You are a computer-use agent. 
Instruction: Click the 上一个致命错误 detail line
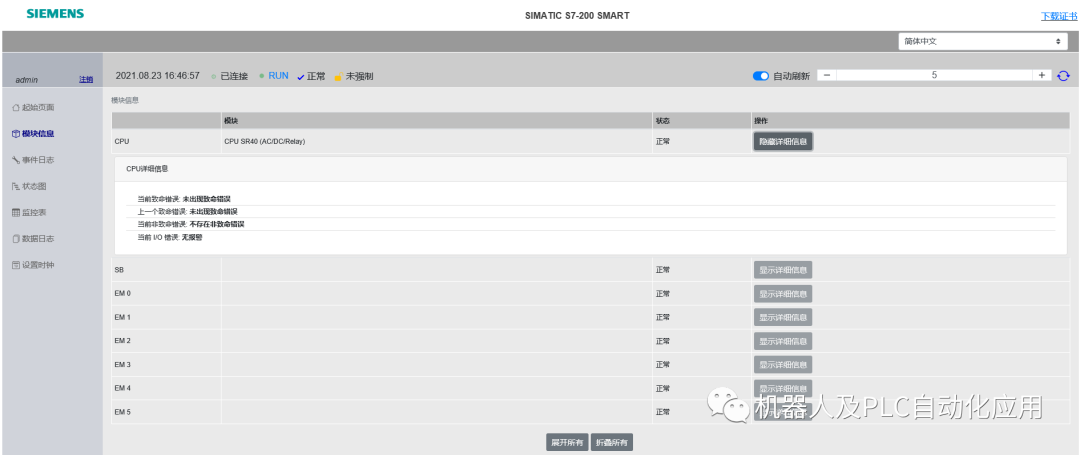(x=187, y=211)
